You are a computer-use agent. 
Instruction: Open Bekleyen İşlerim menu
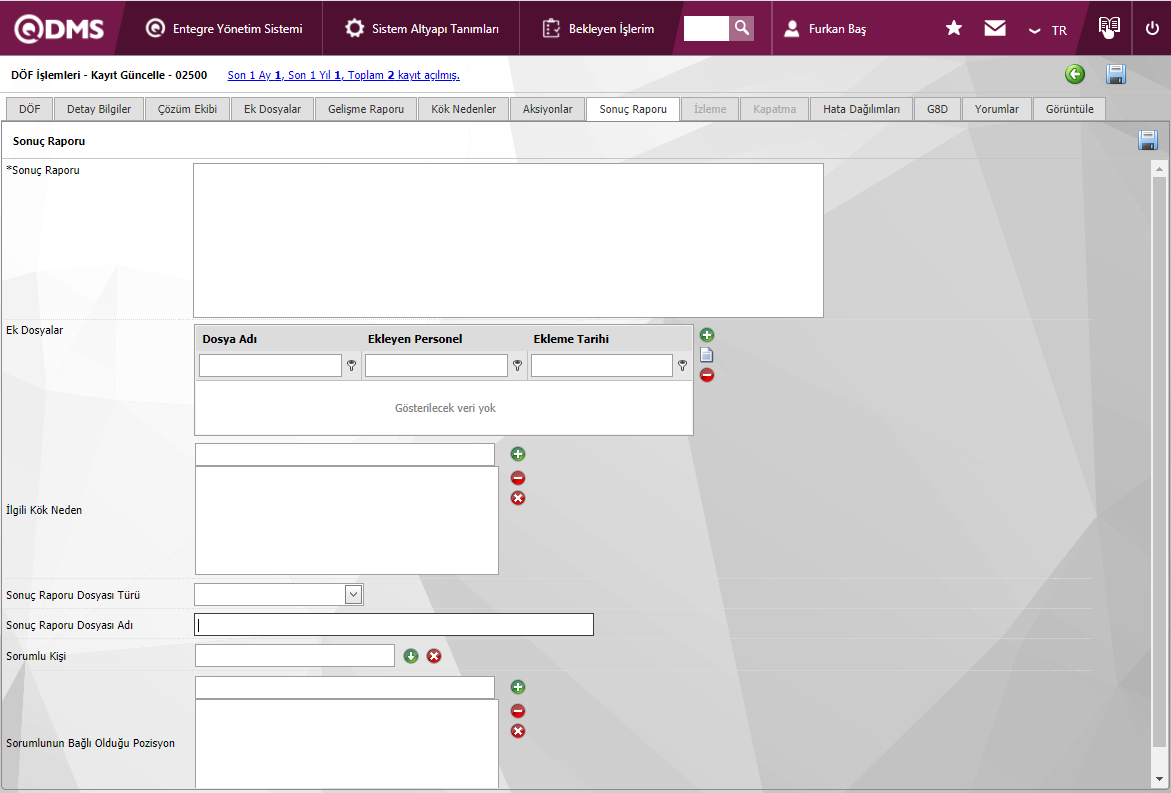[598, 28]
